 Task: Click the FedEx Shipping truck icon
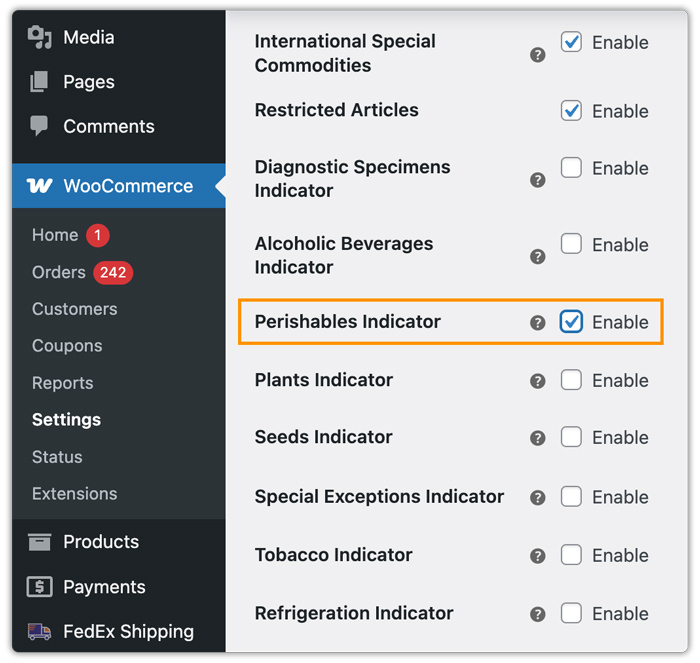point(39,631)
